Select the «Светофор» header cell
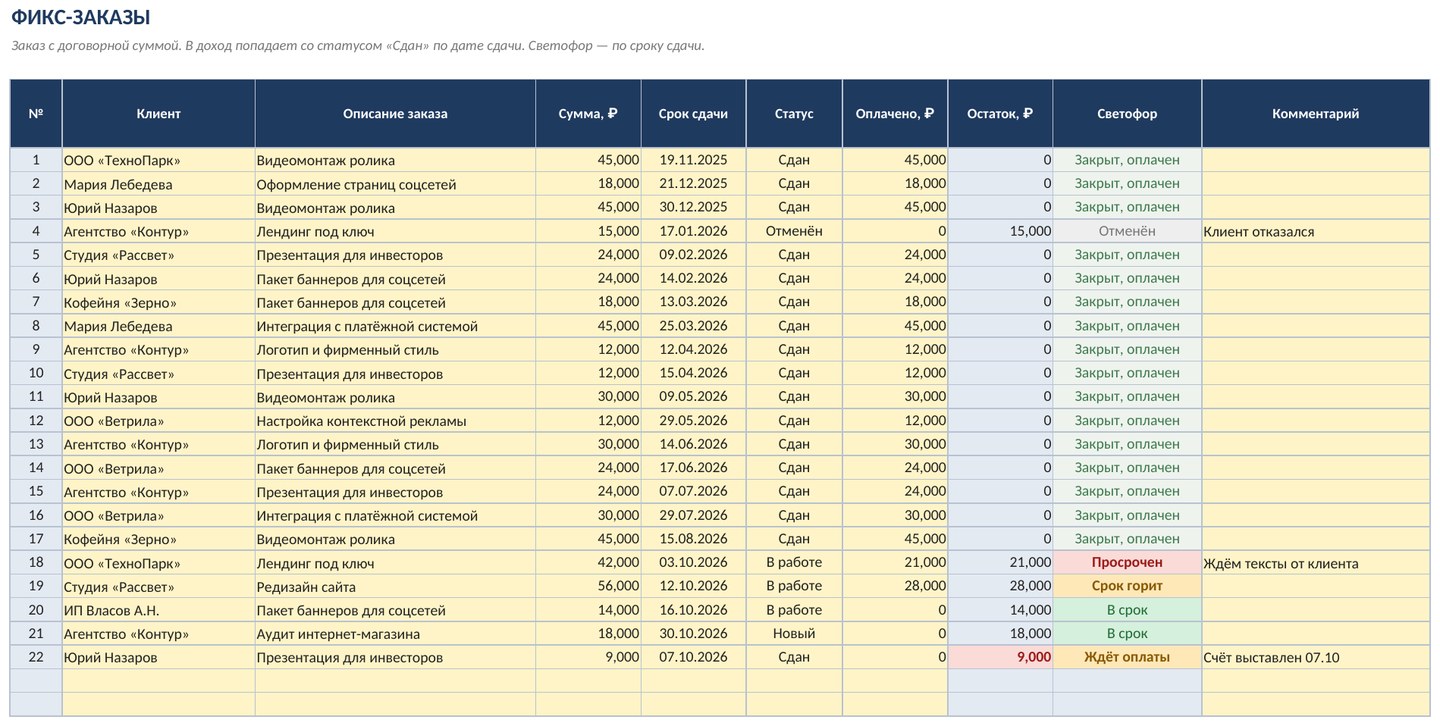Image resolution: width=1440 pixels, height=726 pixels. (1127, 114)
